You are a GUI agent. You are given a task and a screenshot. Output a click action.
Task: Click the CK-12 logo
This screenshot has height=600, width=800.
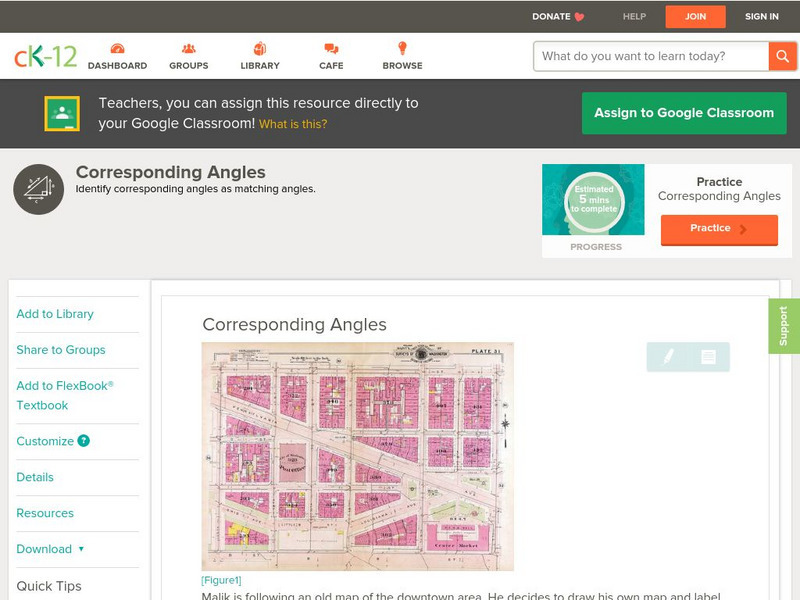coord(45,56)
